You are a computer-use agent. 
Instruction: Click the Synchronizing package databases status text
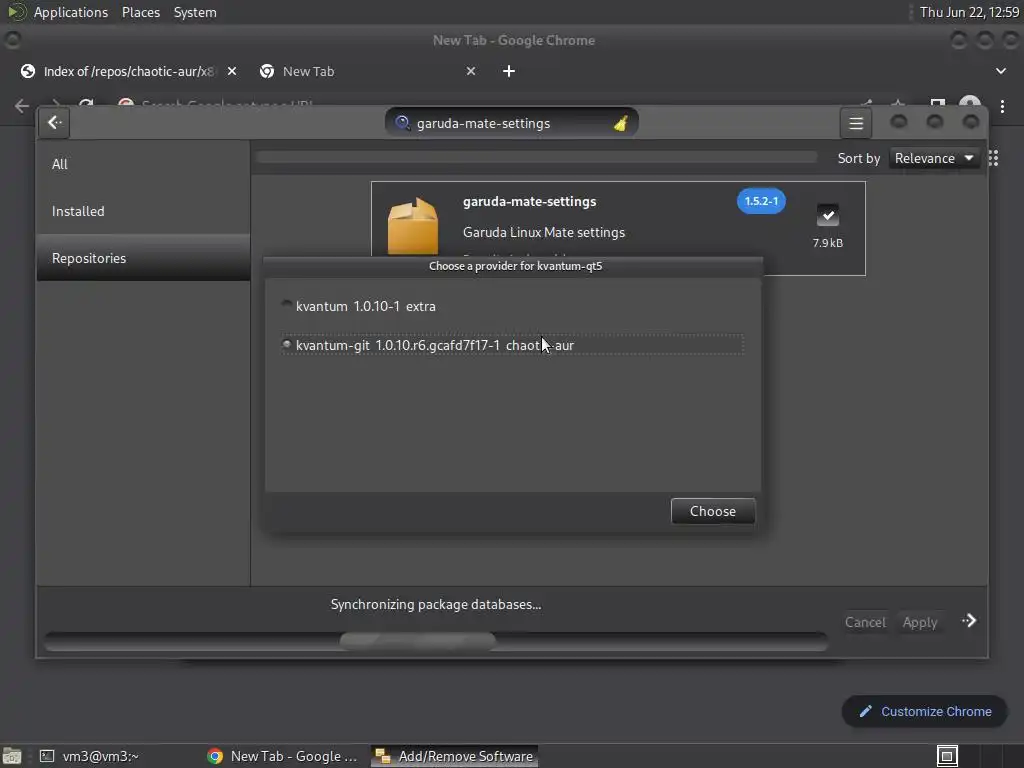point(436,604)
